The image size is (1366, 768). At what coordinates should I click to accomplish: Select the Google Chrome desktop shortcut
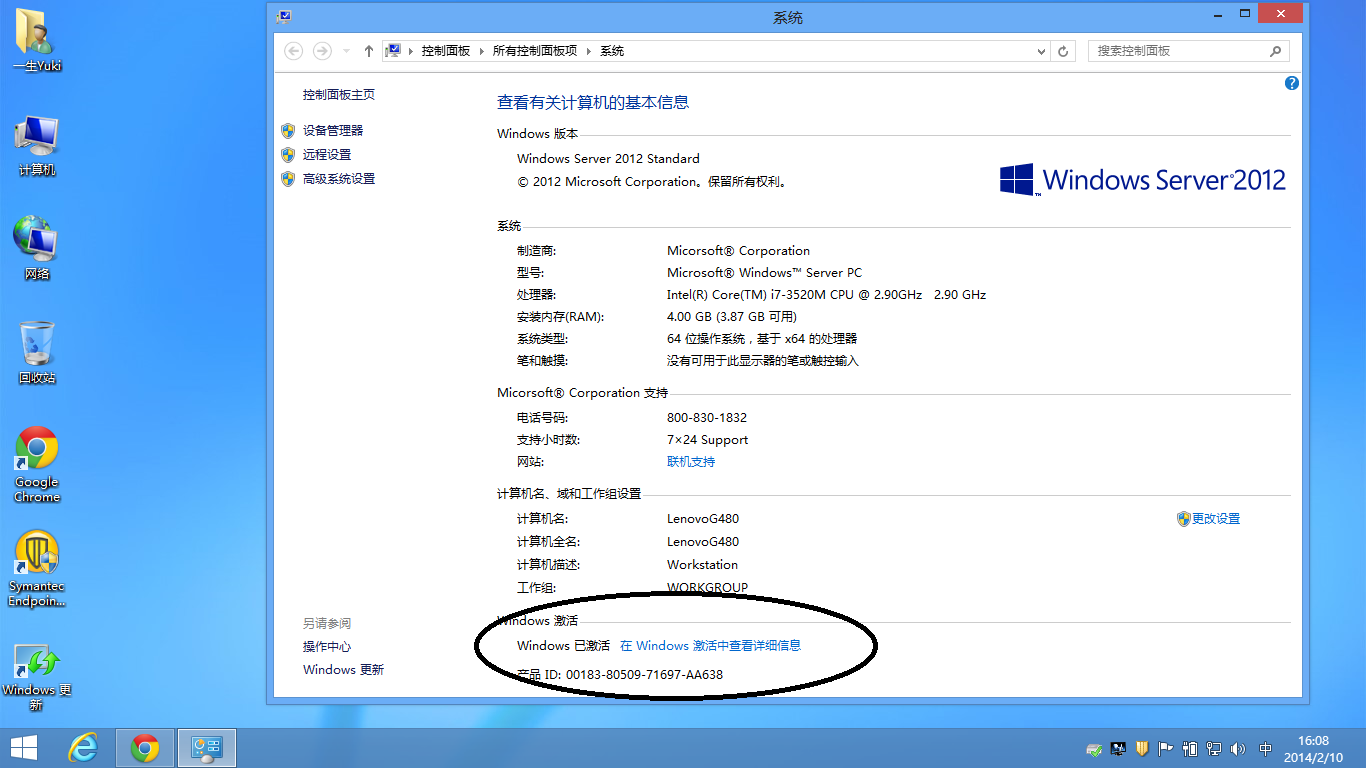pos(37,465)
